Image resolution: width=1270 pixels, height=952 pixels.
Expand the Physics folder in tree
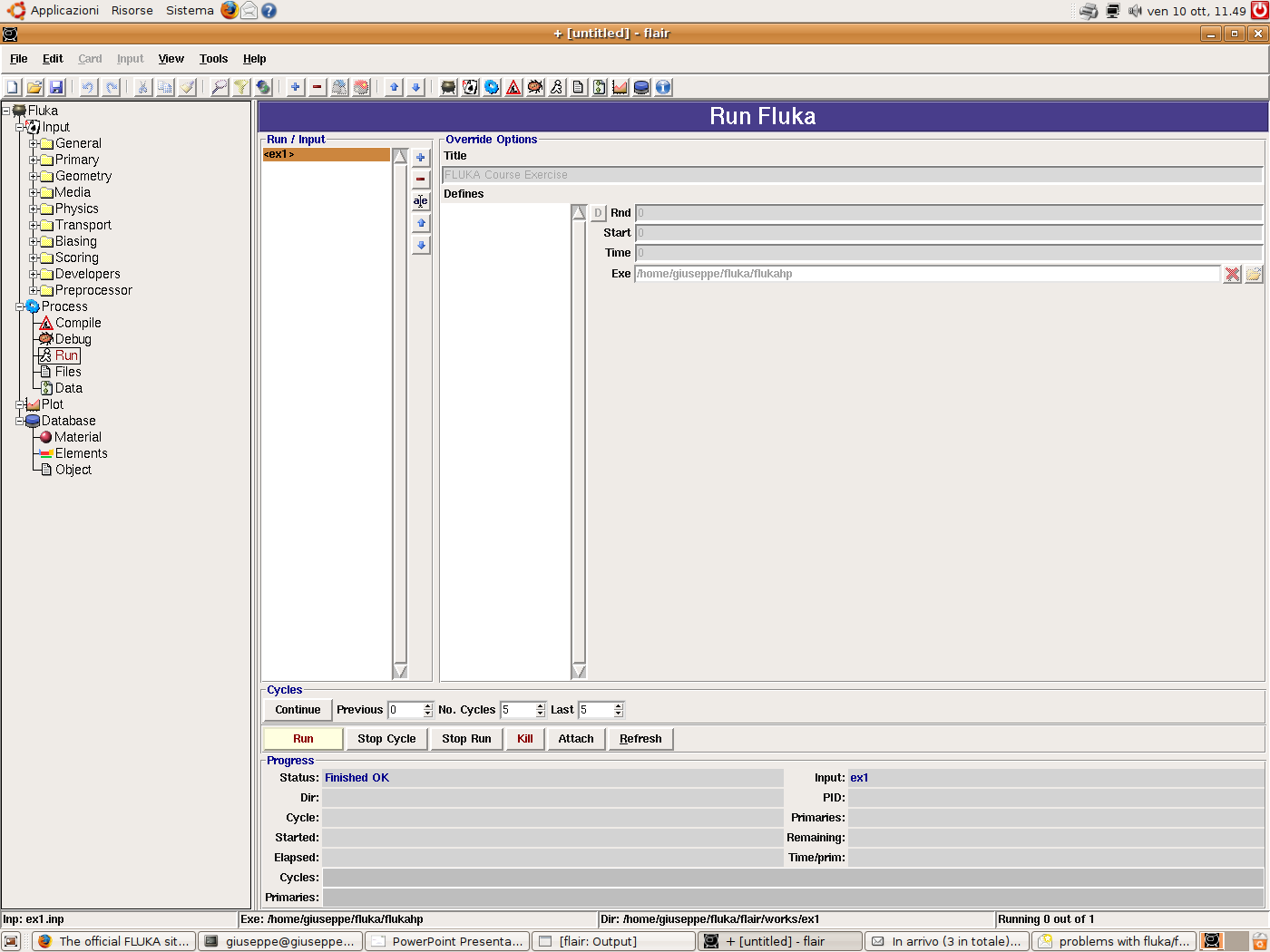point(34,209)
